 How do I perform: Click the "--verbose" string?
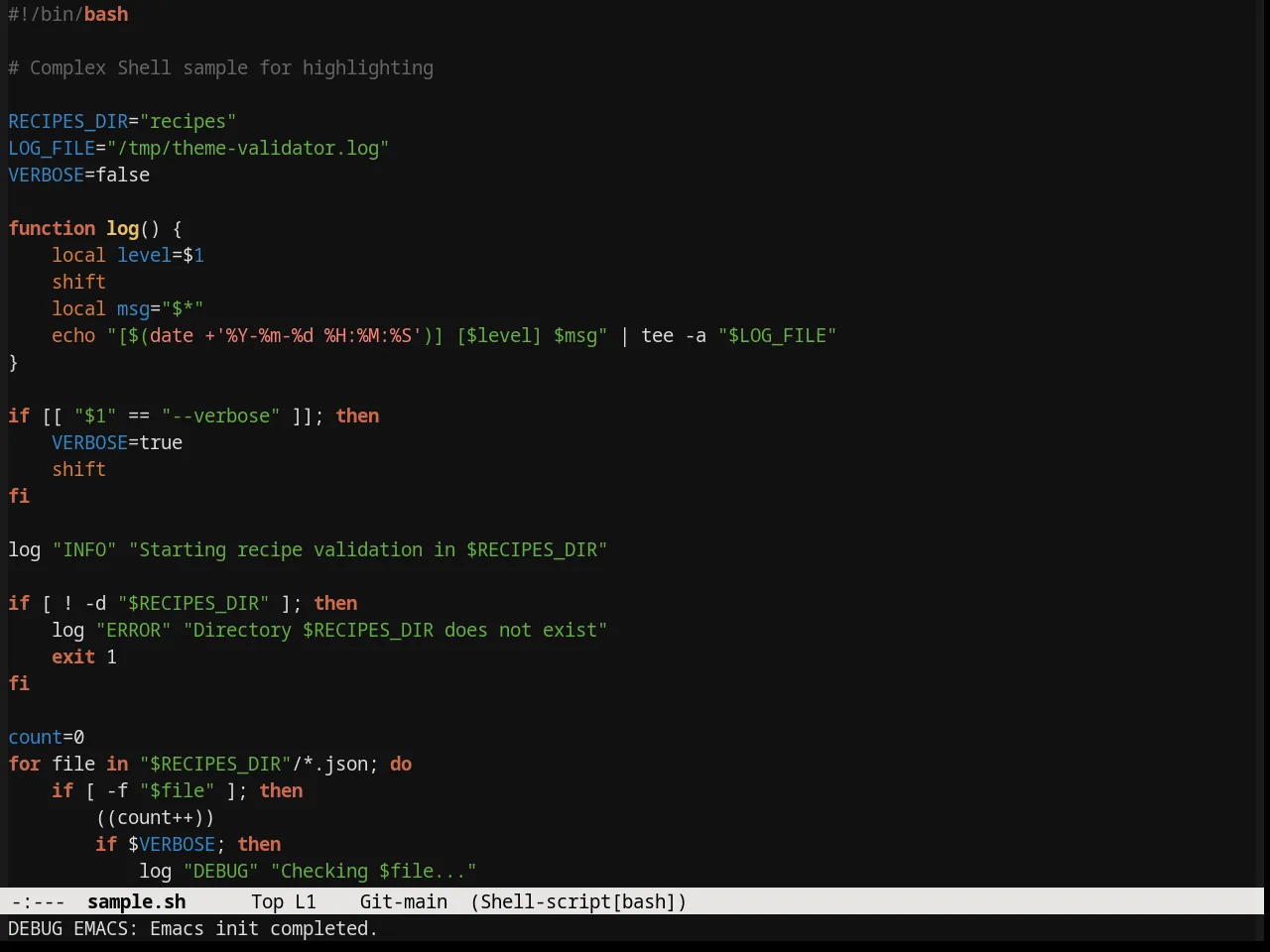pyautogui.click(x=220, y=416)
